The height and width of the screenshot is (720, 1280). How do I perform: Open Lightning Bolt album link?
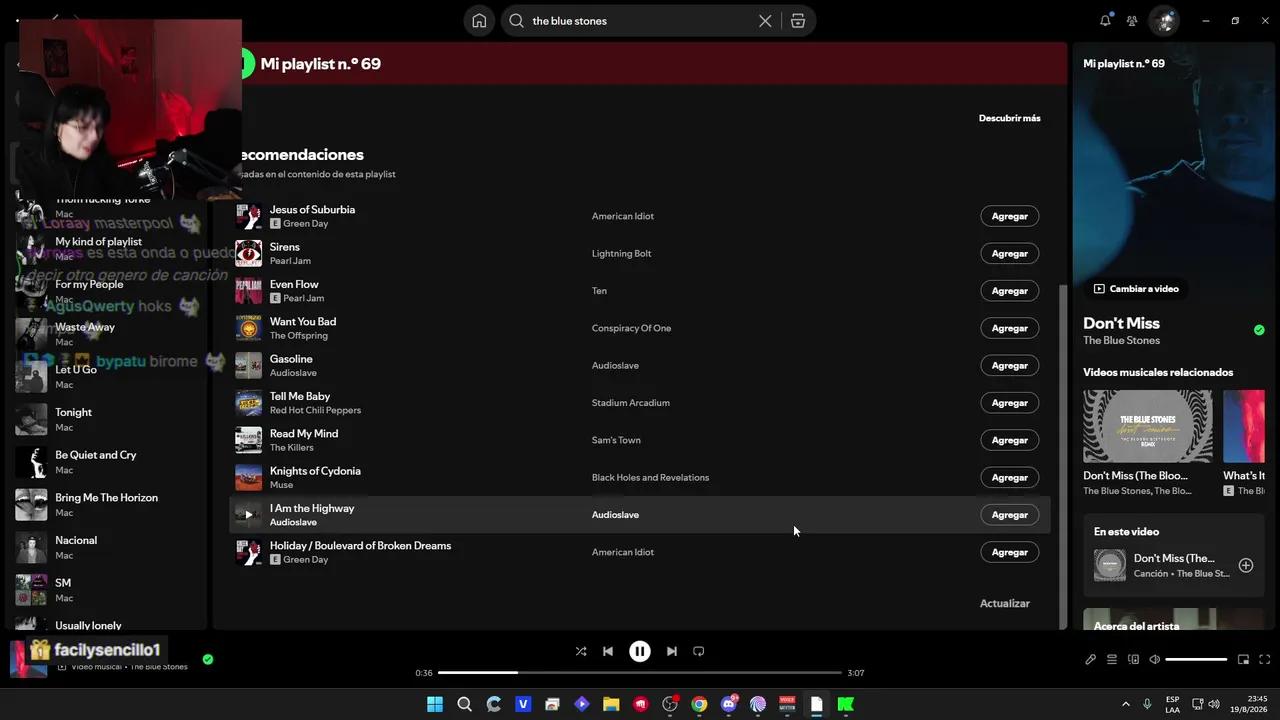[621, 254]
